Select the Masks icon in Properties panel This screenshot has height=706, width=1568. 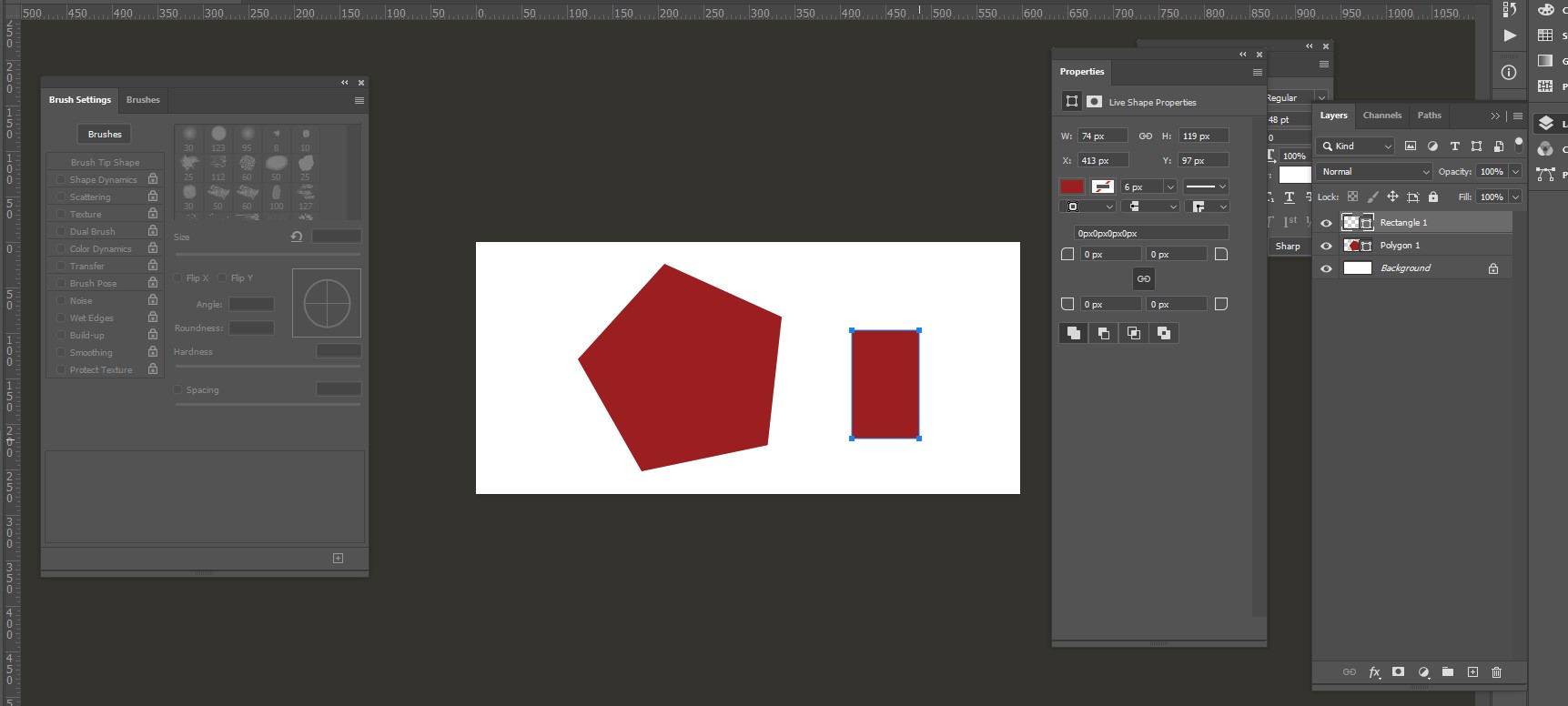(x=1094, y=102)
